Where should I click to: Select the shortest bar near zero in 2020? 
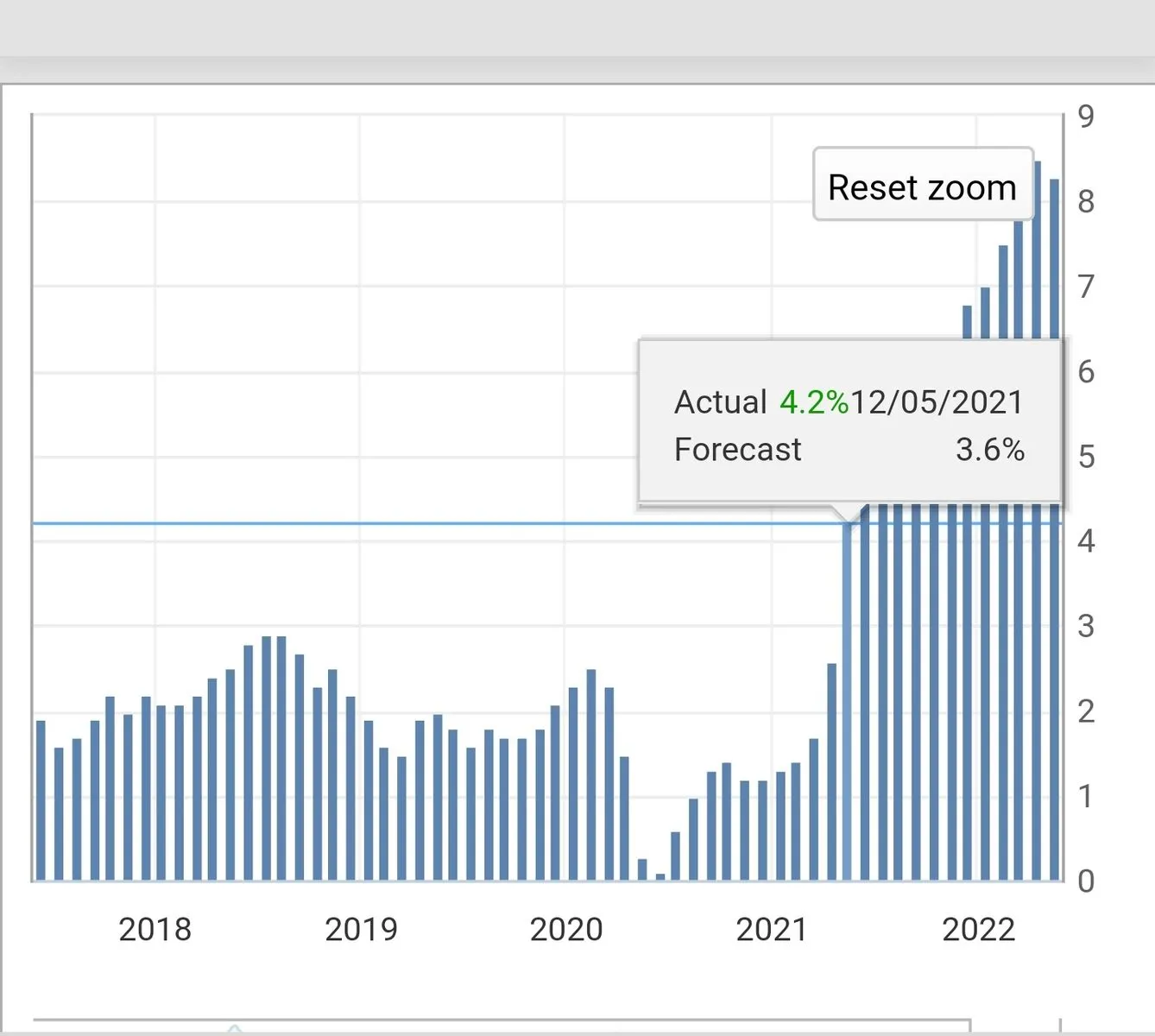click(x=660, y=876)
